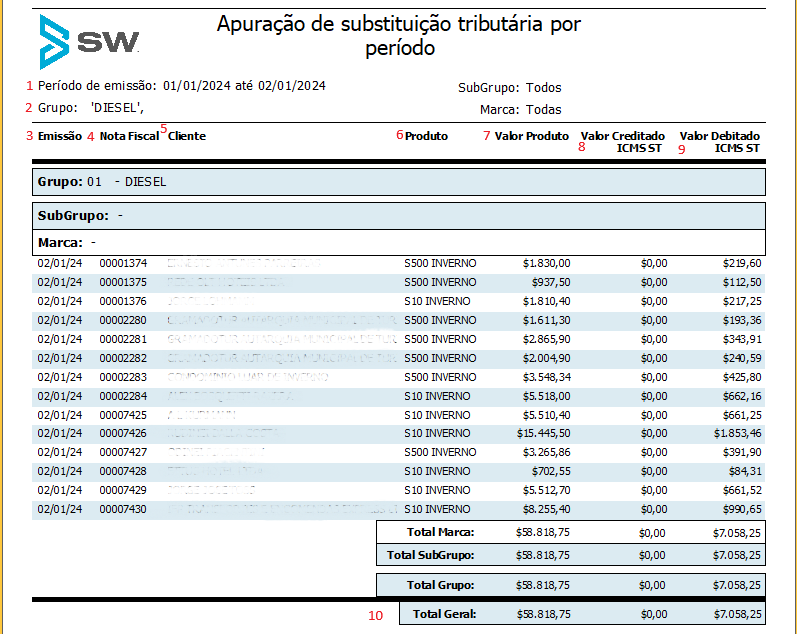Click the Produto column header

426,136
